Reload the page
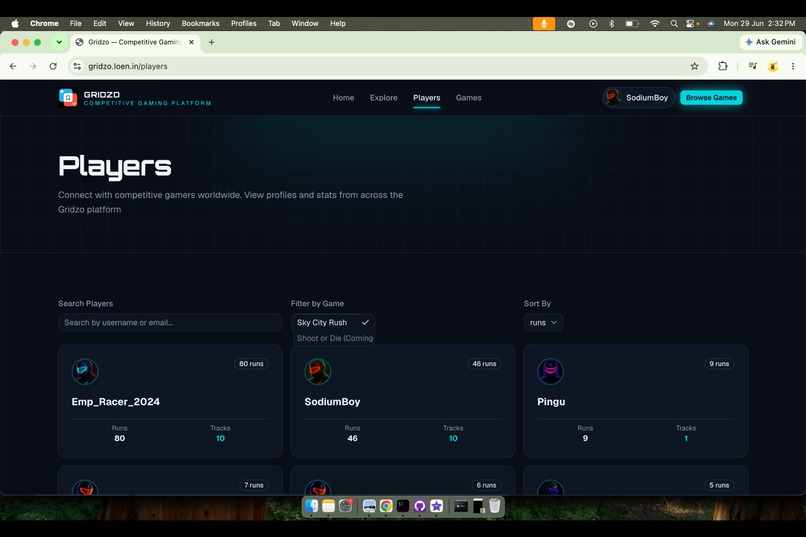 tap(53, 66)
